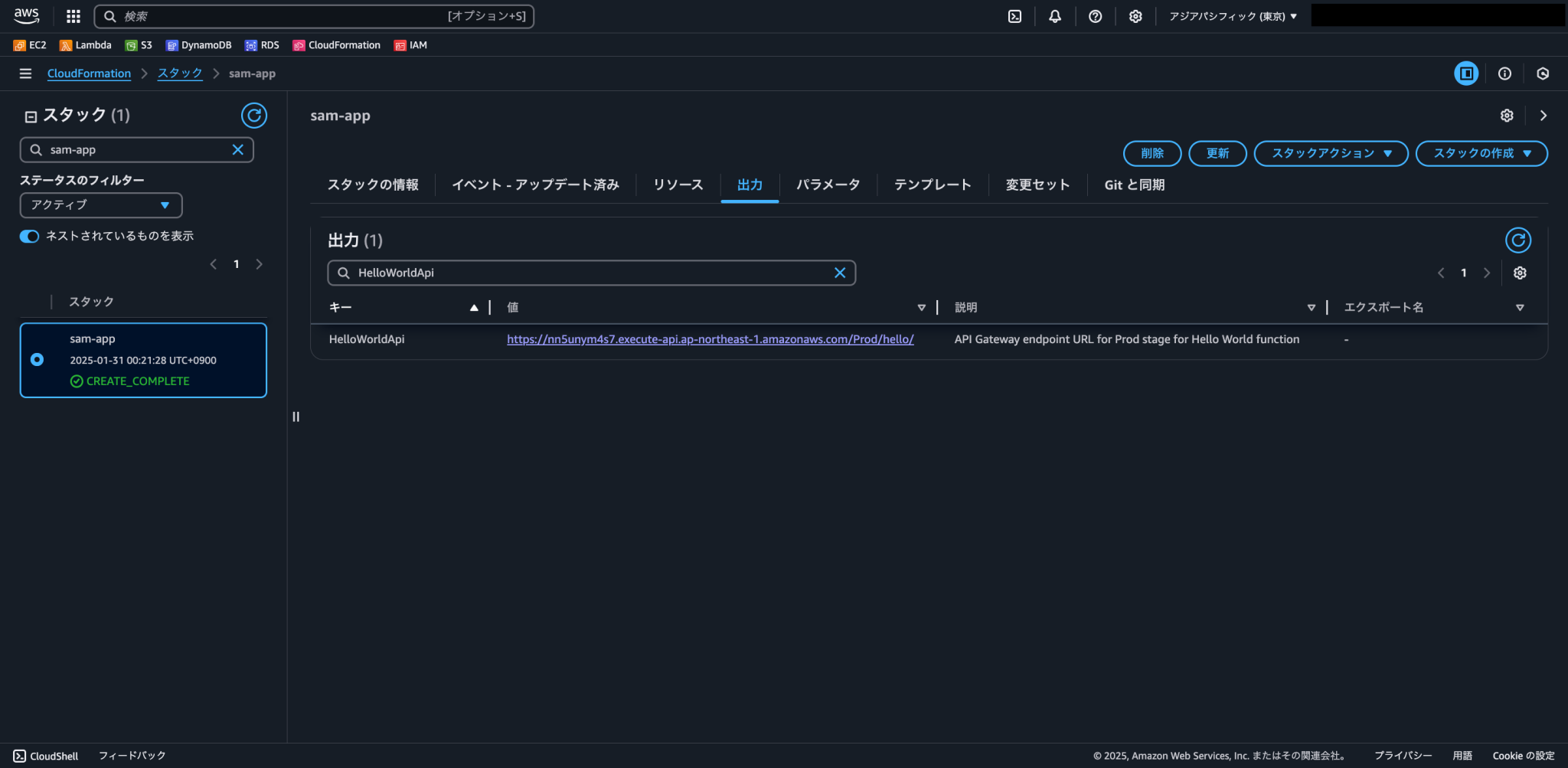1568x768 pixels.
Task: Select the EC2 favorites icon
Action: coord(29,44)
